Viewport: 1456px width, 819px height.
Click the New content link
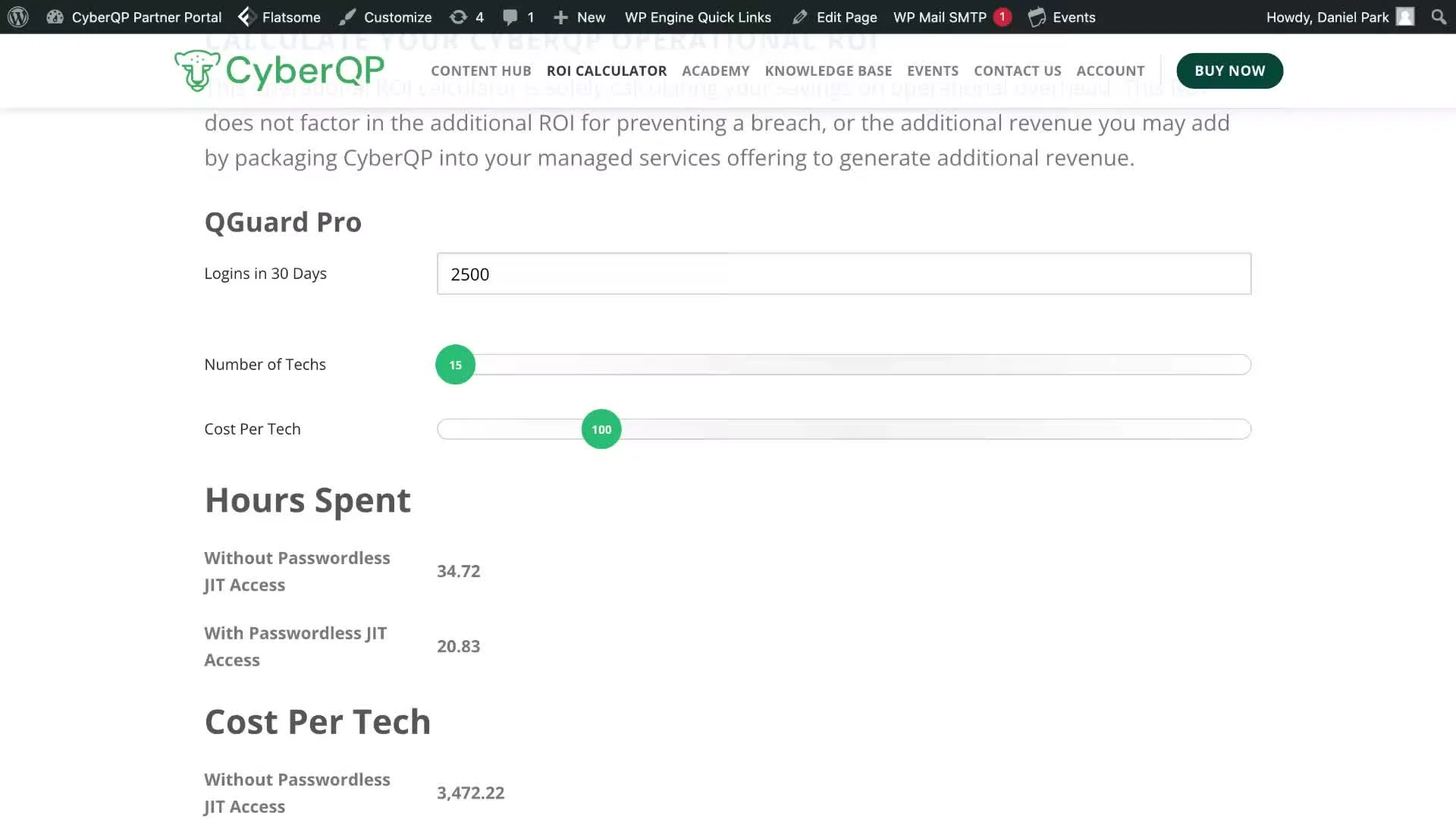click(591, 17)
